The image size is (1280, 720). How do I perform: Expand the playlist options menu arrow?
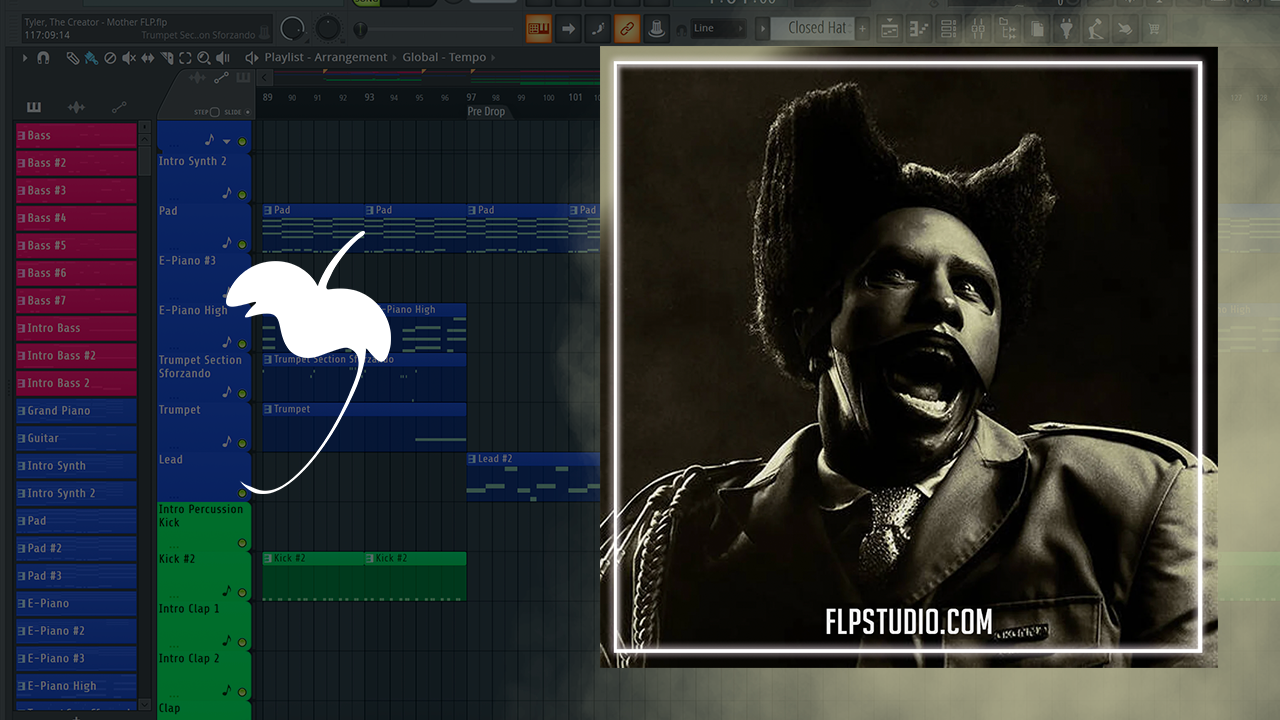[25, 58]
